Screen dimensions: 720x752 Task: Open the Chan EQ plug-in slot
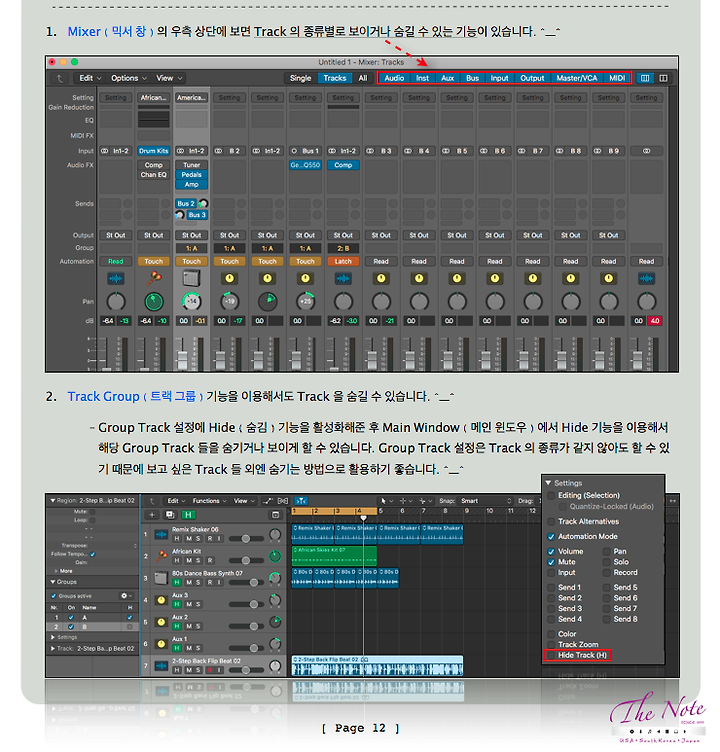coord(153,175)
